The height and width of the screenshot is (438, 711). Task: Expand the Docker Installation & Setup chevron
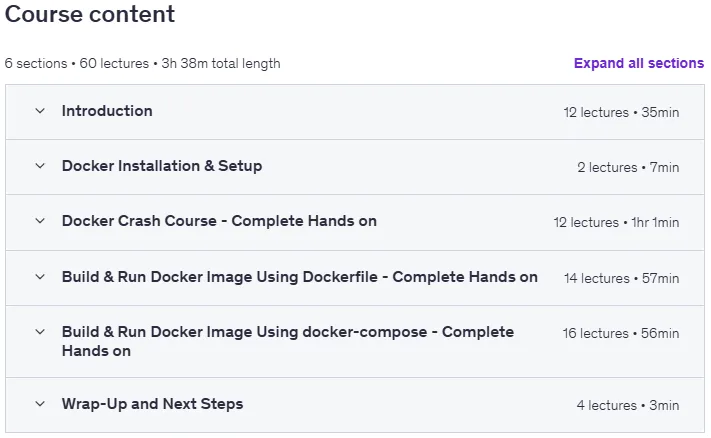tap(40, 166)
